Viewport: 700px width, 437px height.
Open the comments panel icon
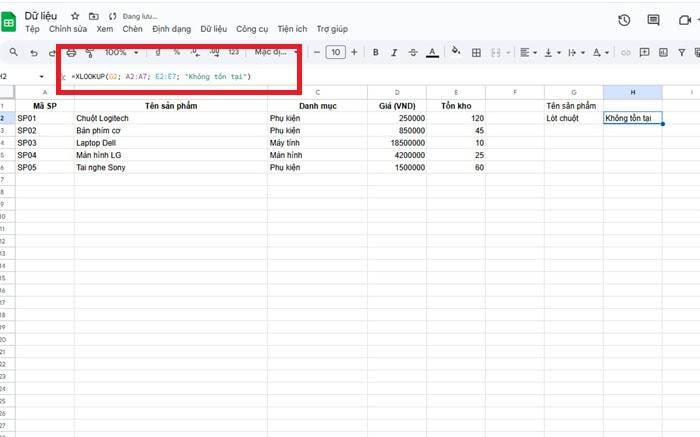pos(654,20)
